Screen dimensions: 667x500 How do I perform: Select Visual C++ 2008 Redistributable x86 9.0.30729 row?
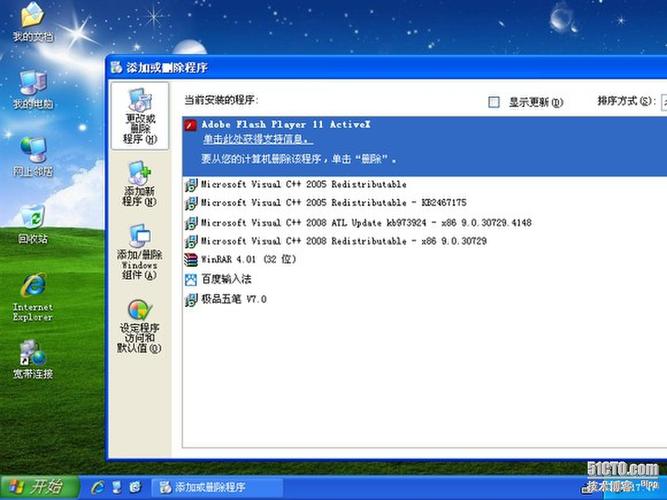click(x=425, y=241)
